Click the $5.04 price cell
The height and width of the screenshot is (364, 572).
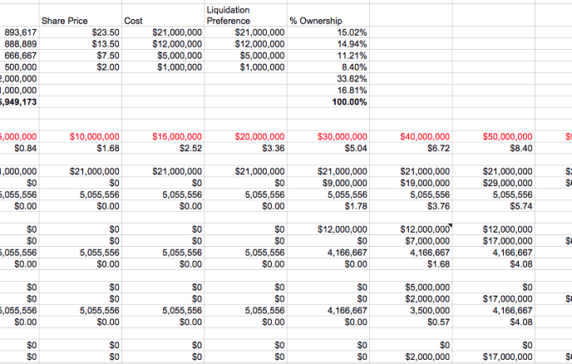[x=328, y=148]
